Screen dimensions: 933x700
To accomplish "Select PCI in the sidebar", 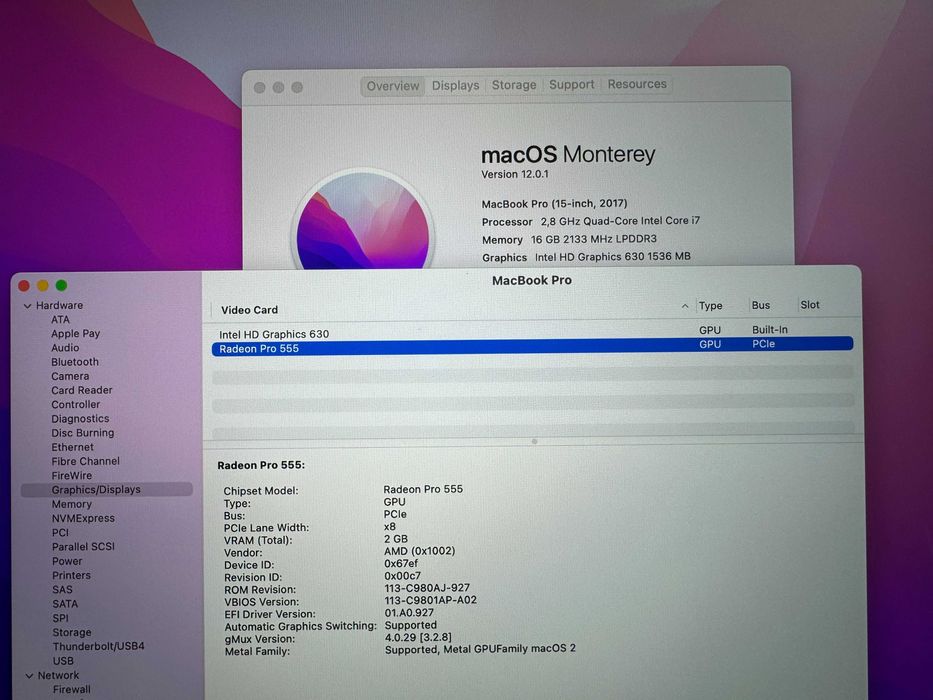I will 61,533.
